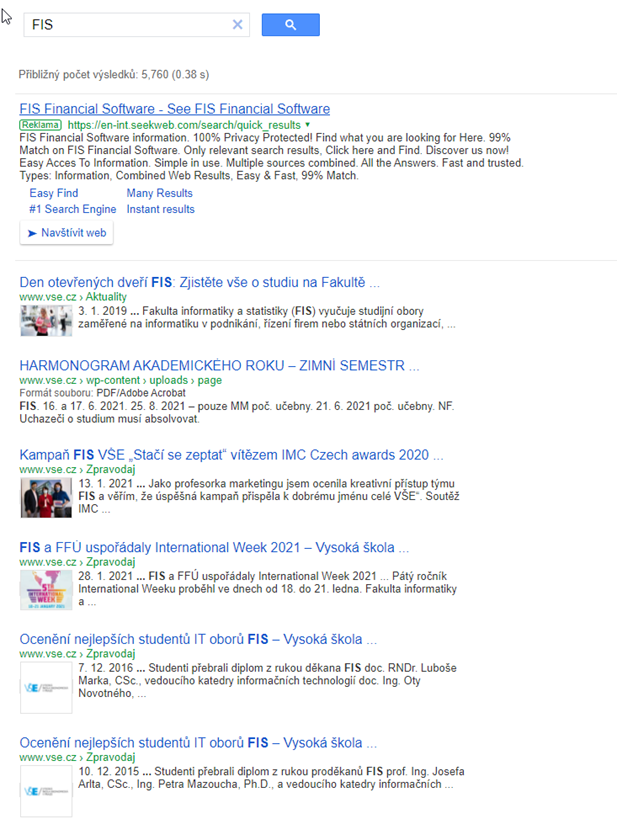The width and height of the screenshot is (617, 819).
Task: Click the Navštívit web button
Action: tap(66, 232)
